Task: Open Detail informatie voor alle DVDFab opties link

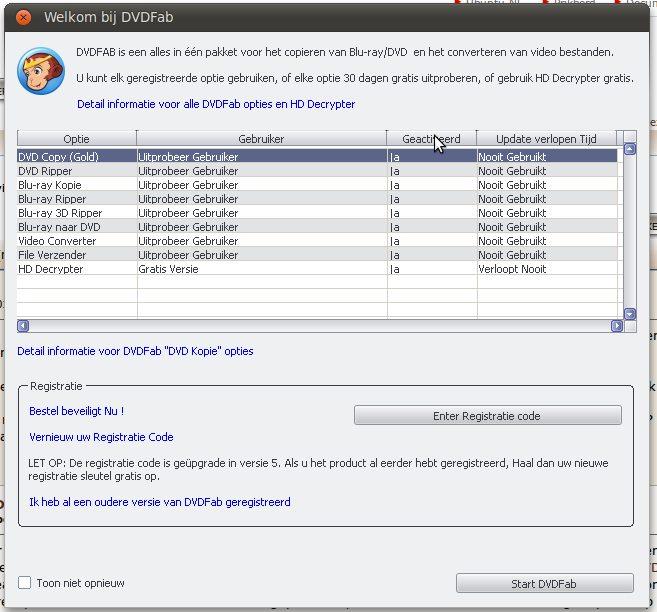Action: pos(216,104)
